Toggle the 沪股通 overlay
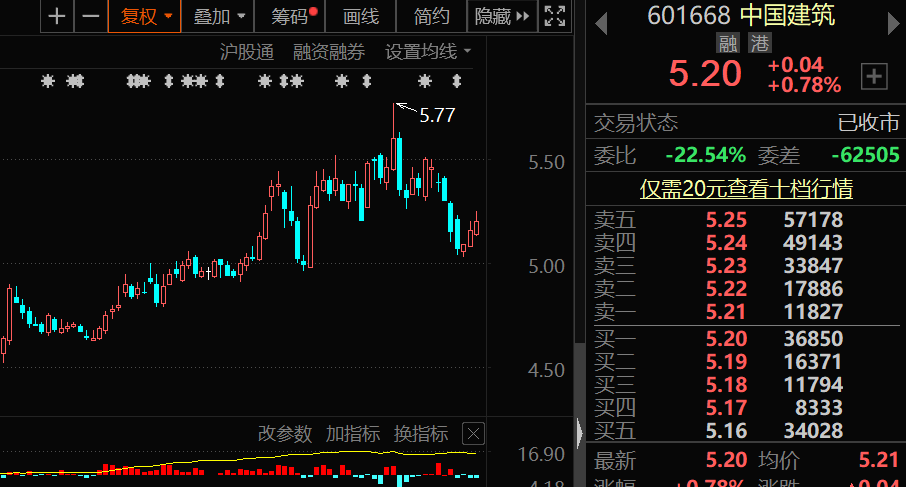 [x=246, y=51]
